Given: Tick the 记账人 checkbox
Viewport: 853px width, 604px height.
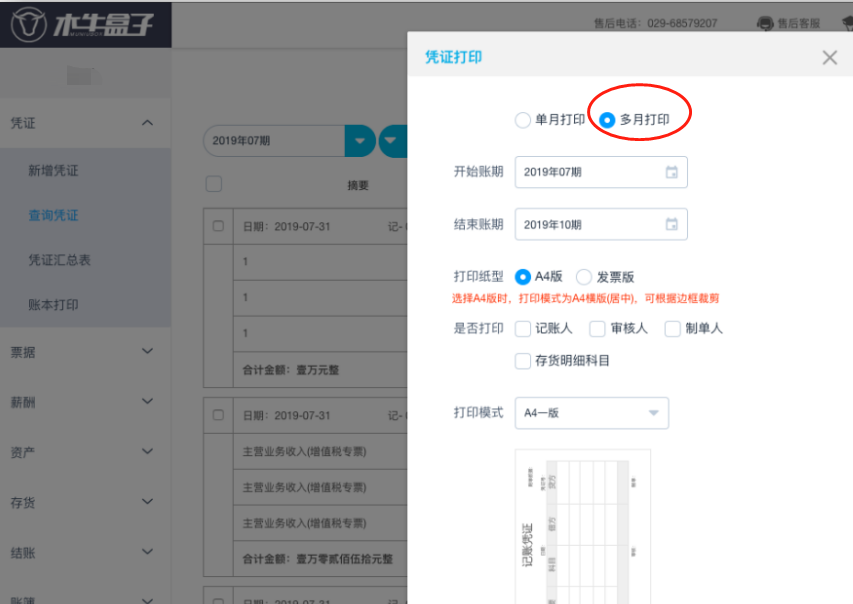Looking at the screenshot, I should [523, 329].
